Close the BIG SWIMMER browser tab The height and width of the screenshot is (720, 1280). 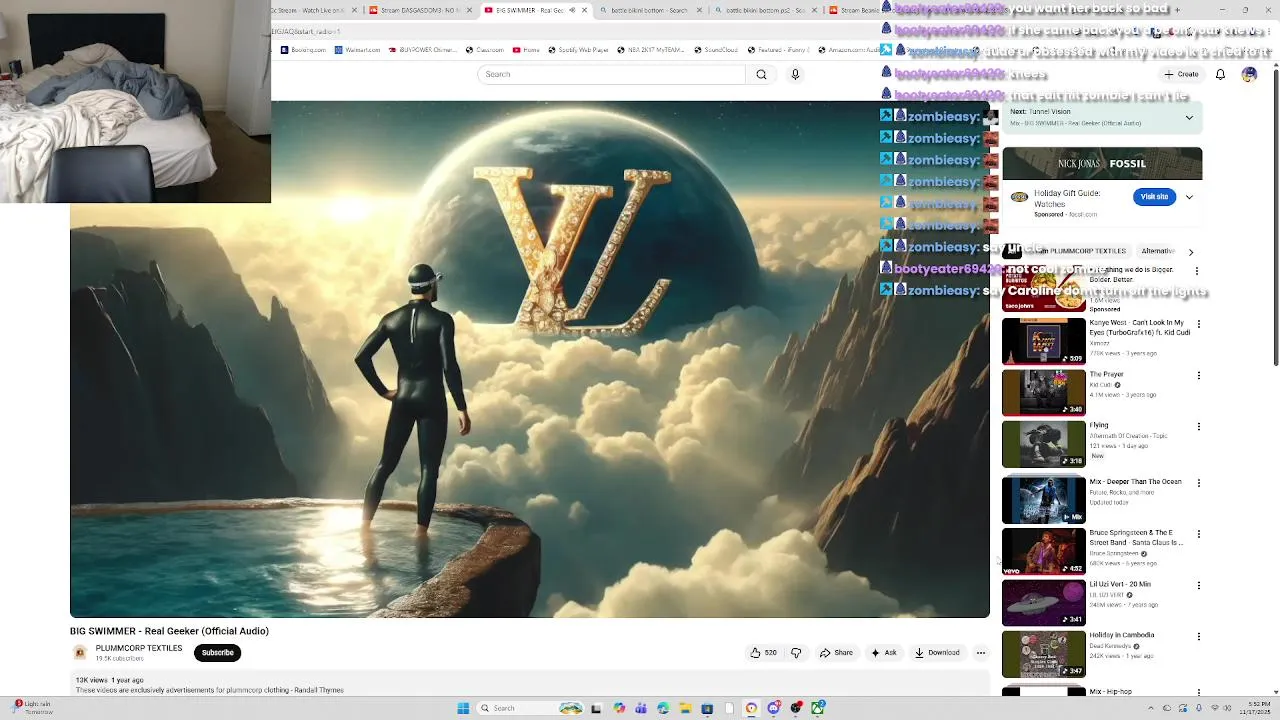[585, 10]
